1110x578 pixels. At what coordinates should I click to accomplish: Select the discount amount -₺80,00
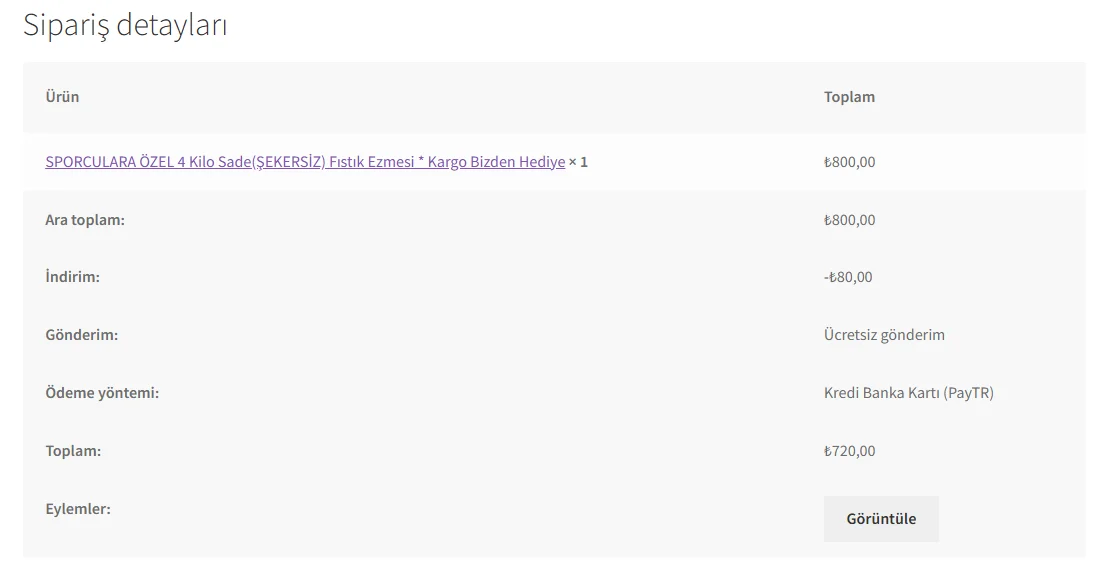tap(848, 277)
